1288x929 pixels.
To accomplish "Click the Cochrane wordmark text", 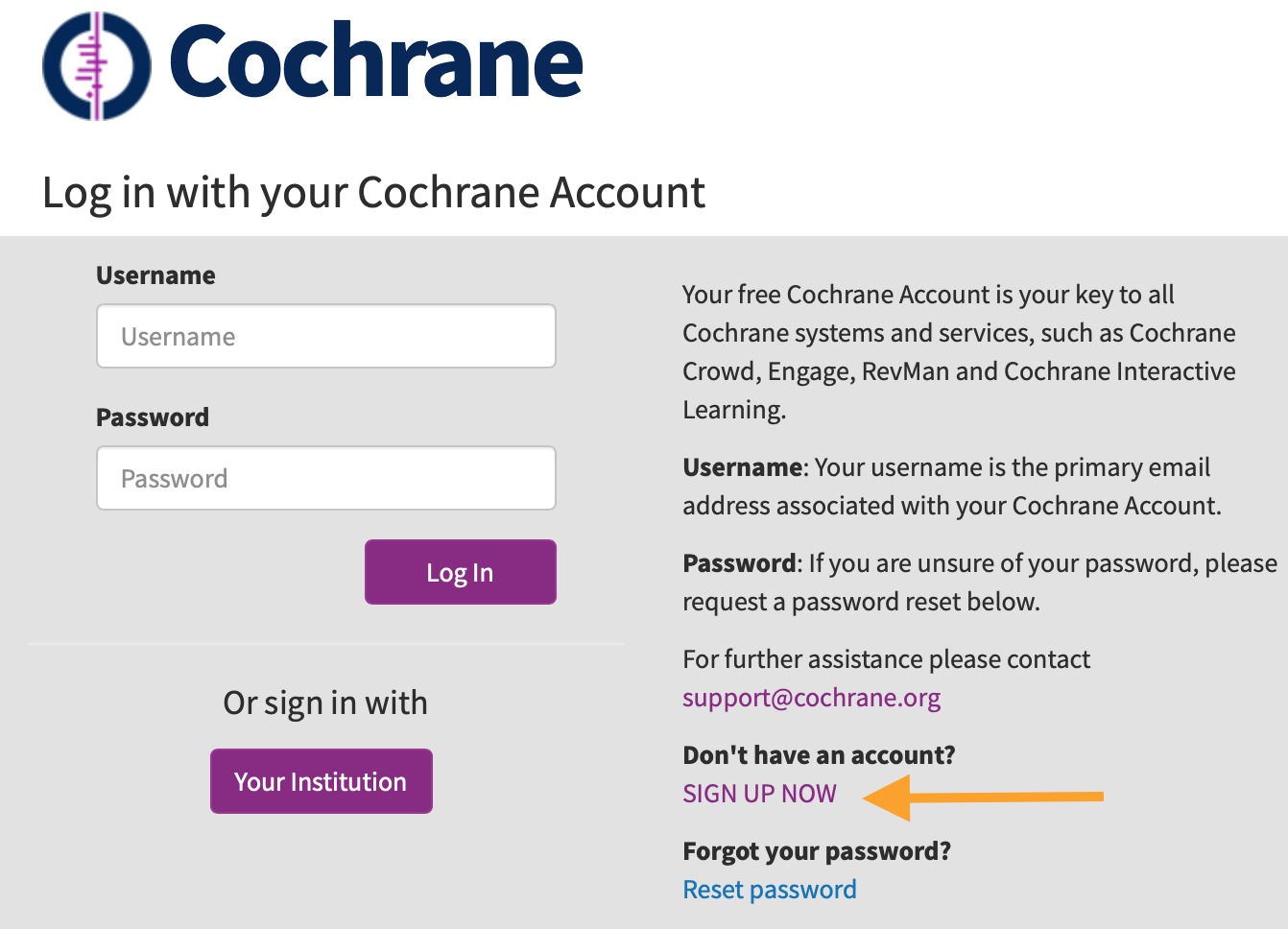I will [x=376, y=61].
